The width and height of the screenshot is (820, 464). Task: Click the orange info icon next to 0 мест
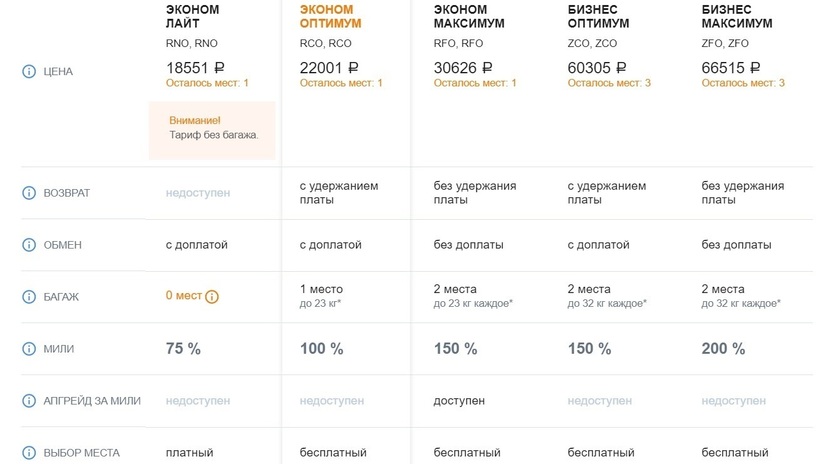(x=212, y=296)
